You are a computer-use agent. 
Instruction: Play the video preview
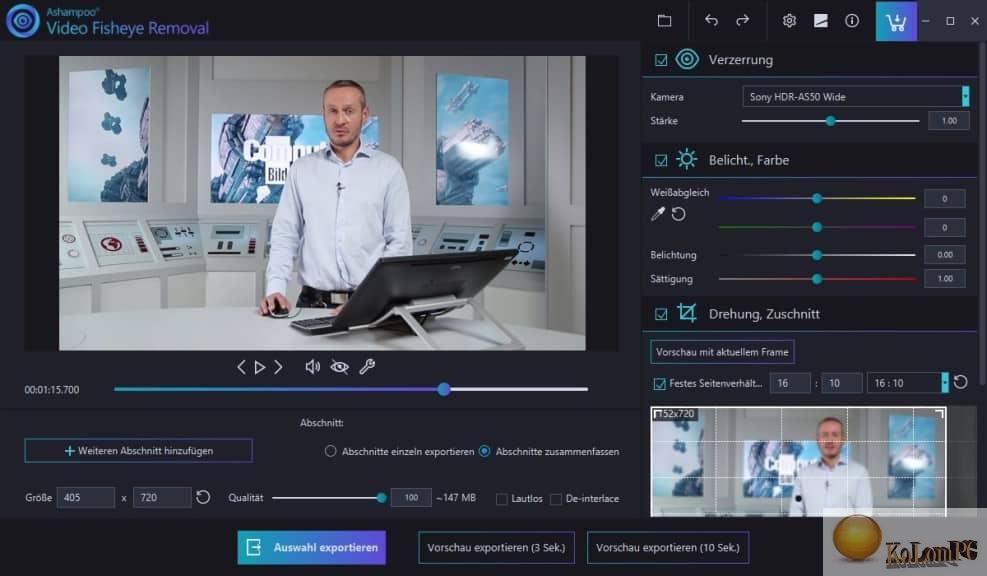tap(259, 367)
